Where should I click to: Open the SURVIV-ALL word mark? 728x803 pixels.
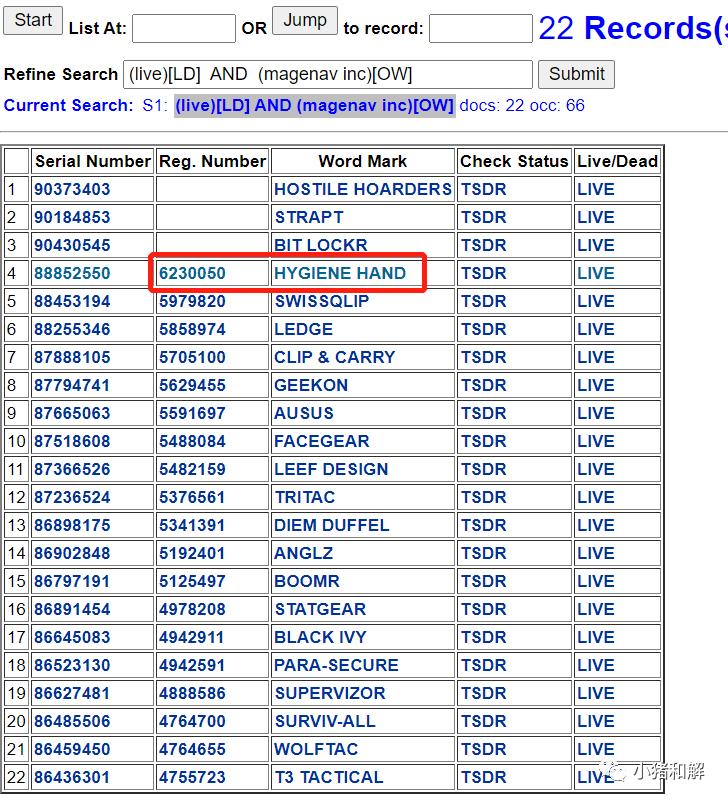[325, 721]
